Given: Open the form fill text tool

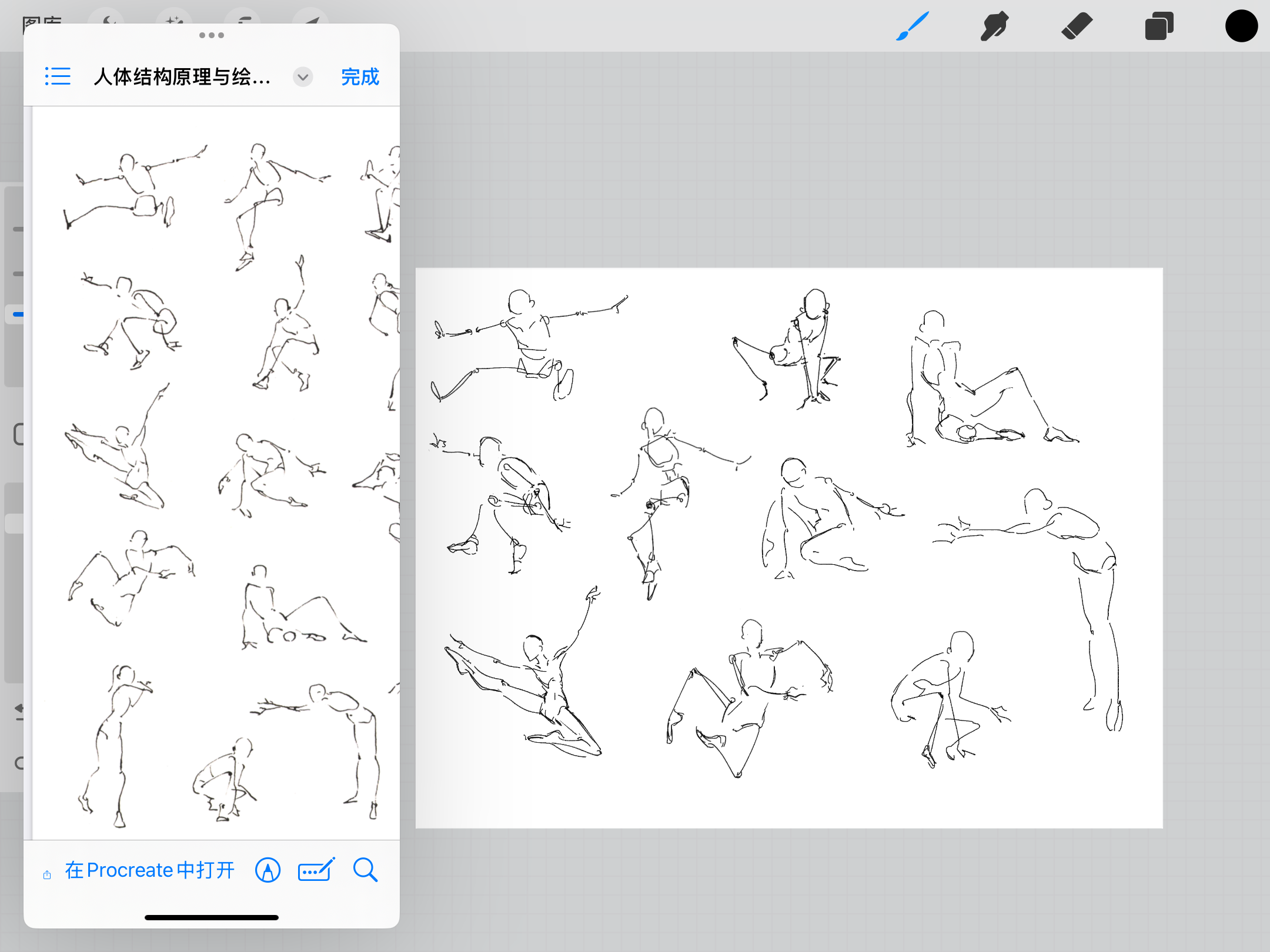Looking at the screenshot, I should (316, 870).
